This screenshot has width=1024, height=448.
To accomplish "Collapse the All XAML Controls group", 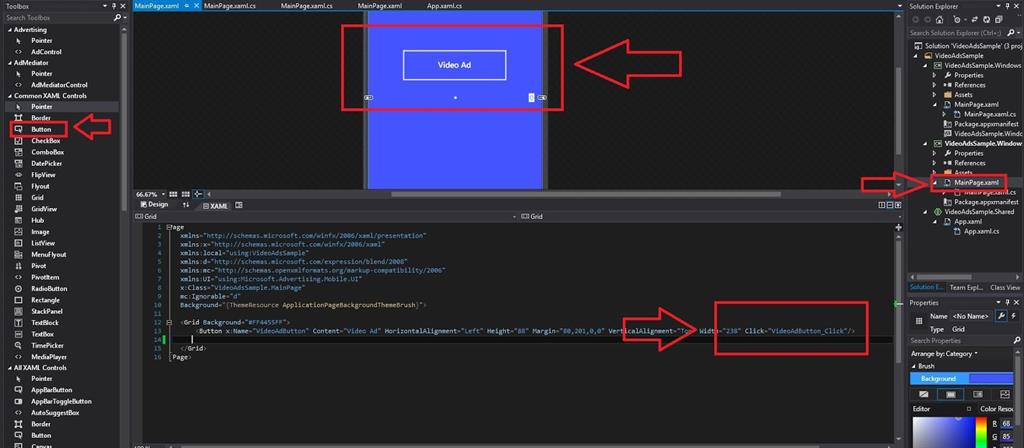I will coord(9,368).
